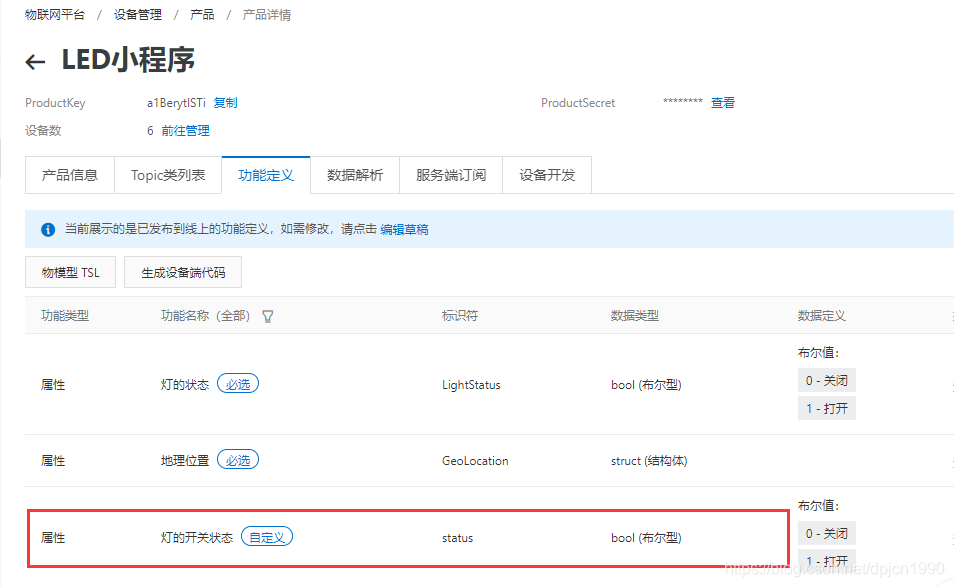Click 属性 type in 灯的开关状态 row
This screenshot has width=954, height=587.
pyautogui.click(x=53, y=538)
